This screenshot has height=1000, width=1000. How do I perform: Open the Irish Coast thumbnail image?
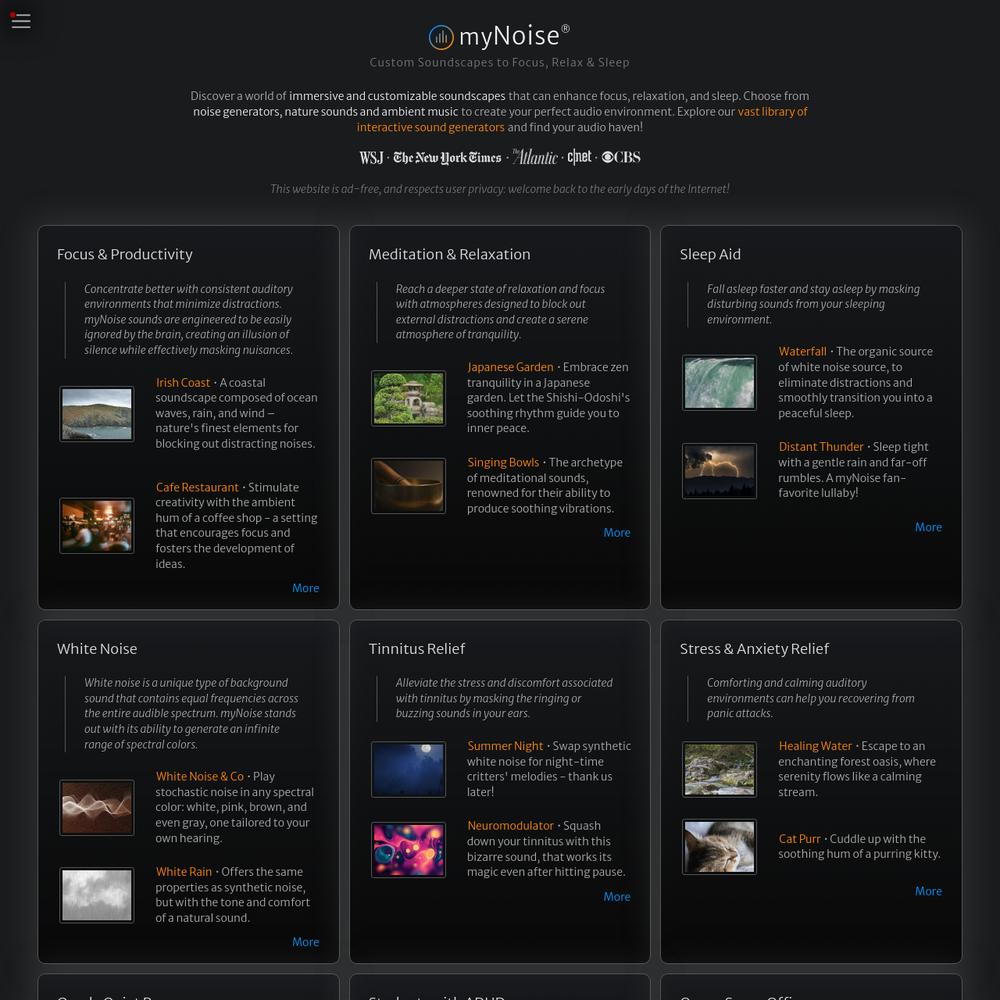97,414
